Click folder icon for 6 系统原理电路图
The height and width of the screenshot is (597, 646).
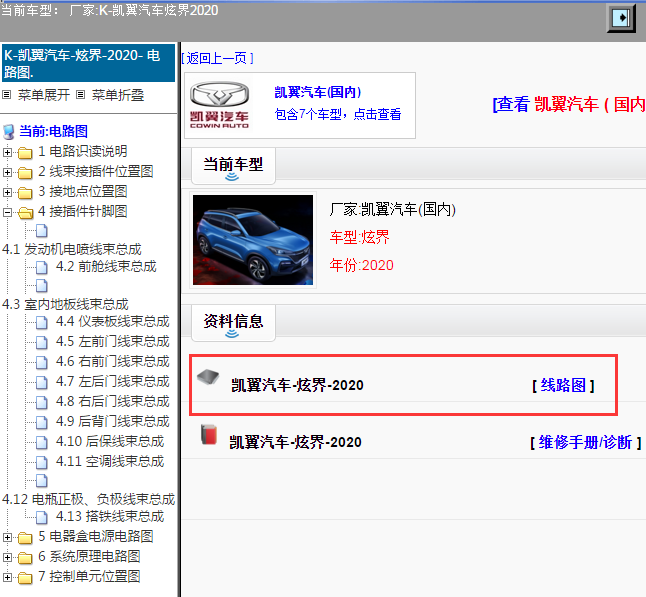[25, 556]
